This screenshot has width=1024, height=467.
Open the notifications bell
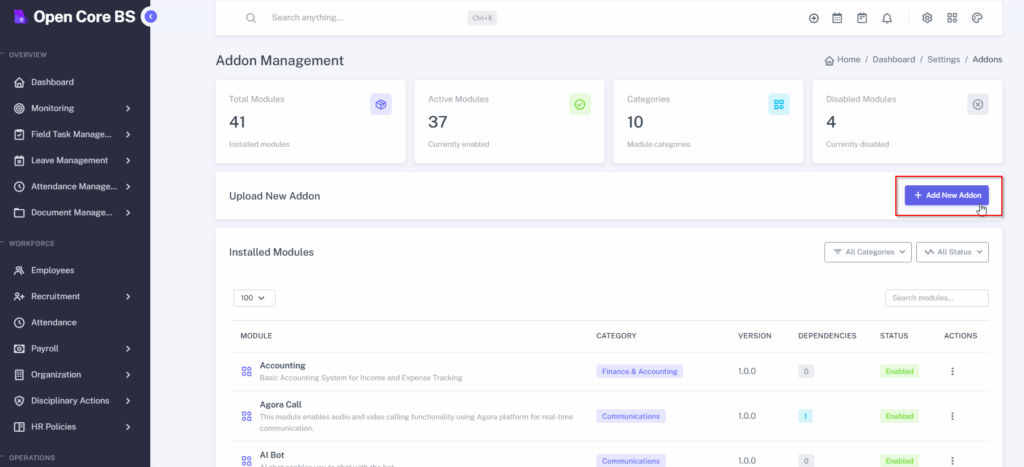pos(887,18)
